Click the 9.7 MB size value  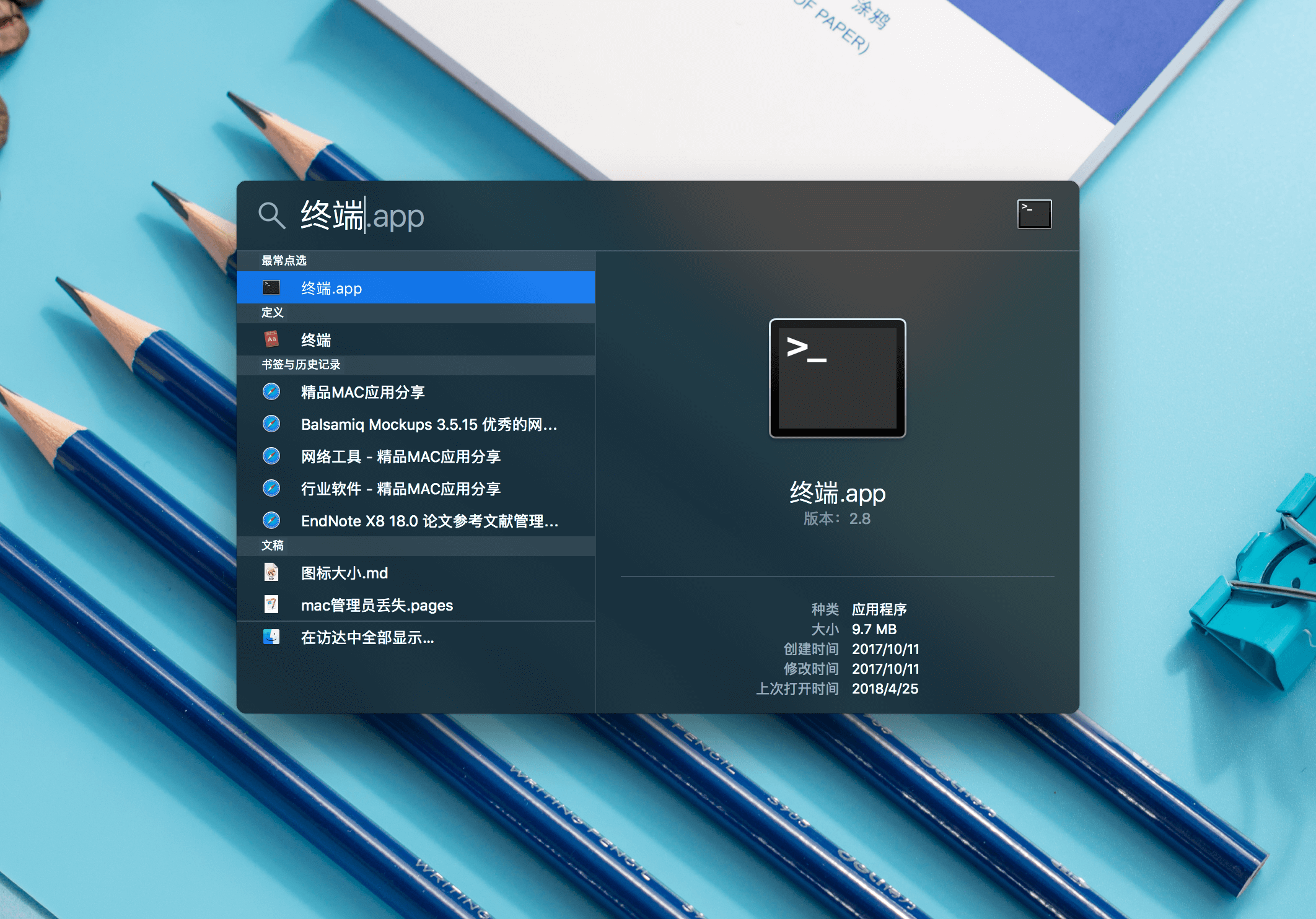pos(874,629)
